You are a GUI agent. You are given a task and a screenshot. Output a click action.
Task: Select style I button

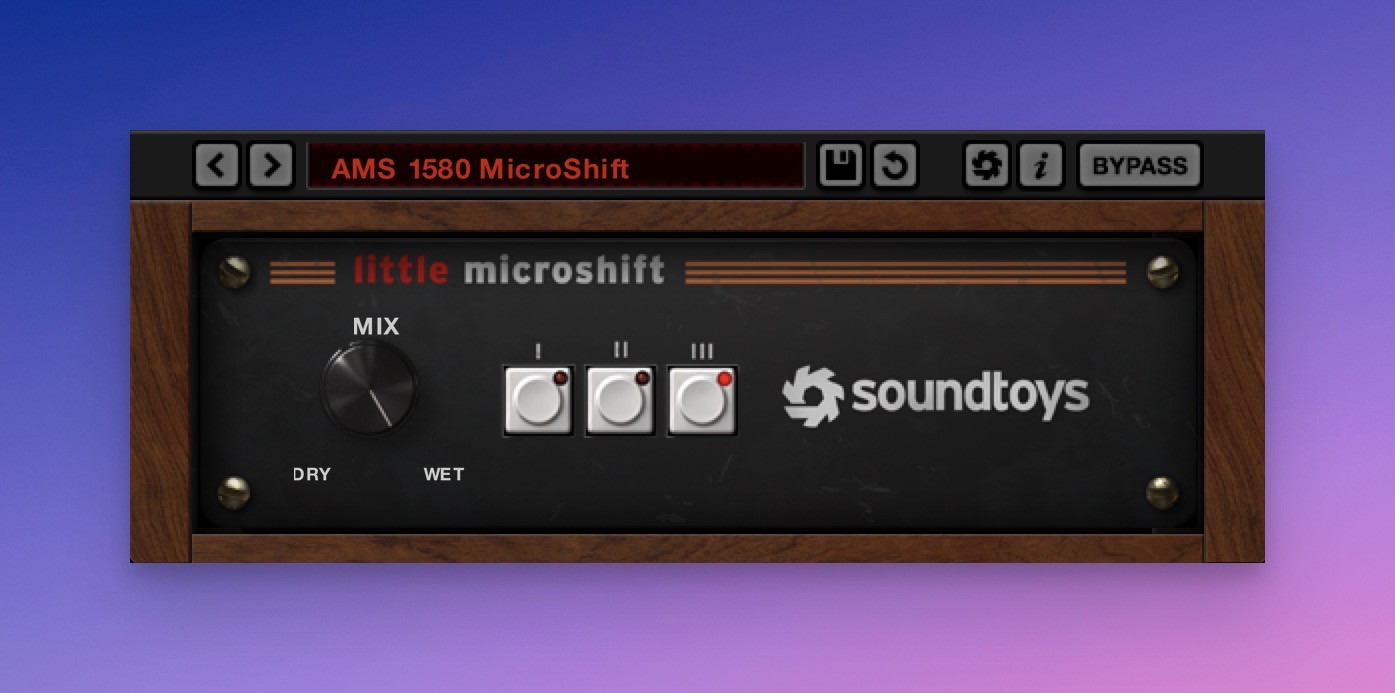point(538,400)
